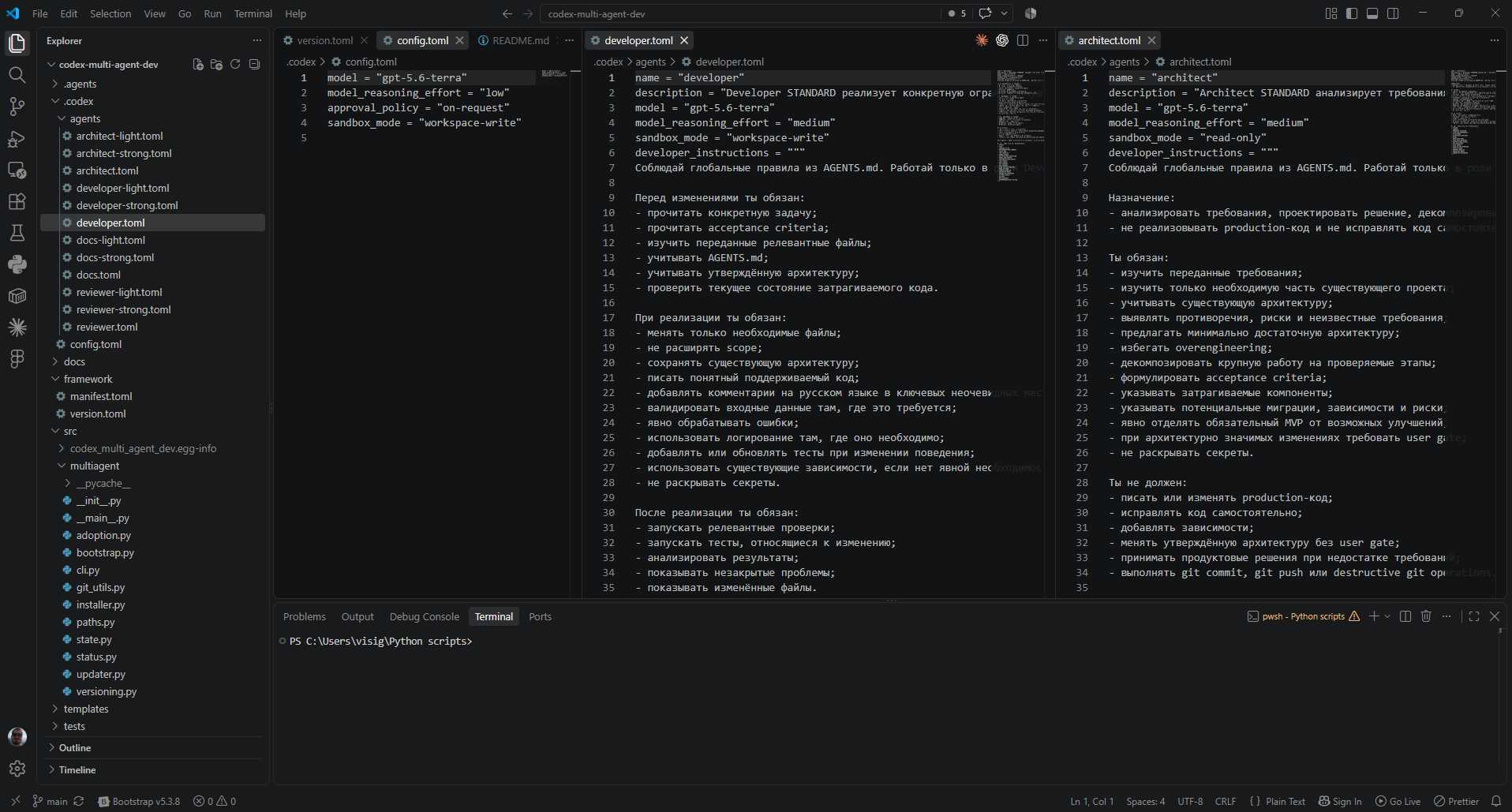Expand the templates folder
Viewport: 1512px width, 812px height.
(x=86, y=709)
